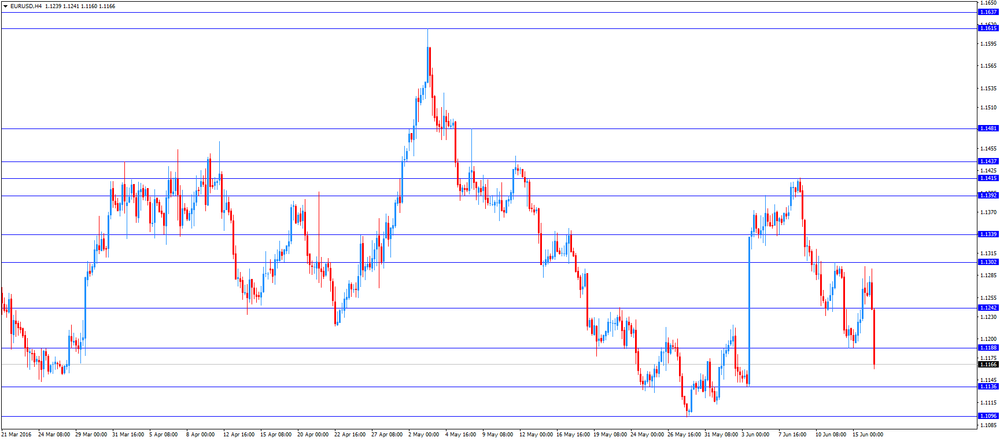Click the 1.1200 price scale value

coord(989,339)
